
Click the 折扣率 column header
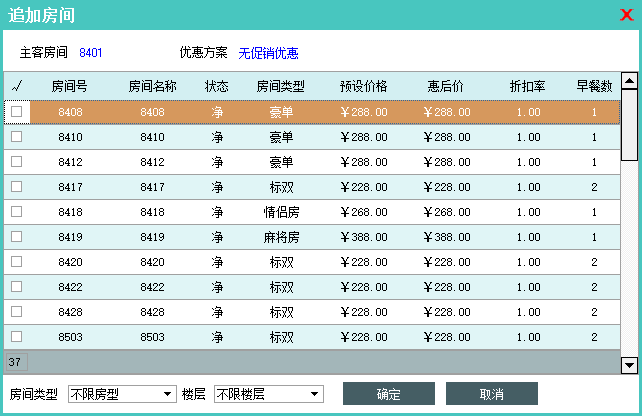coord(527,86)
